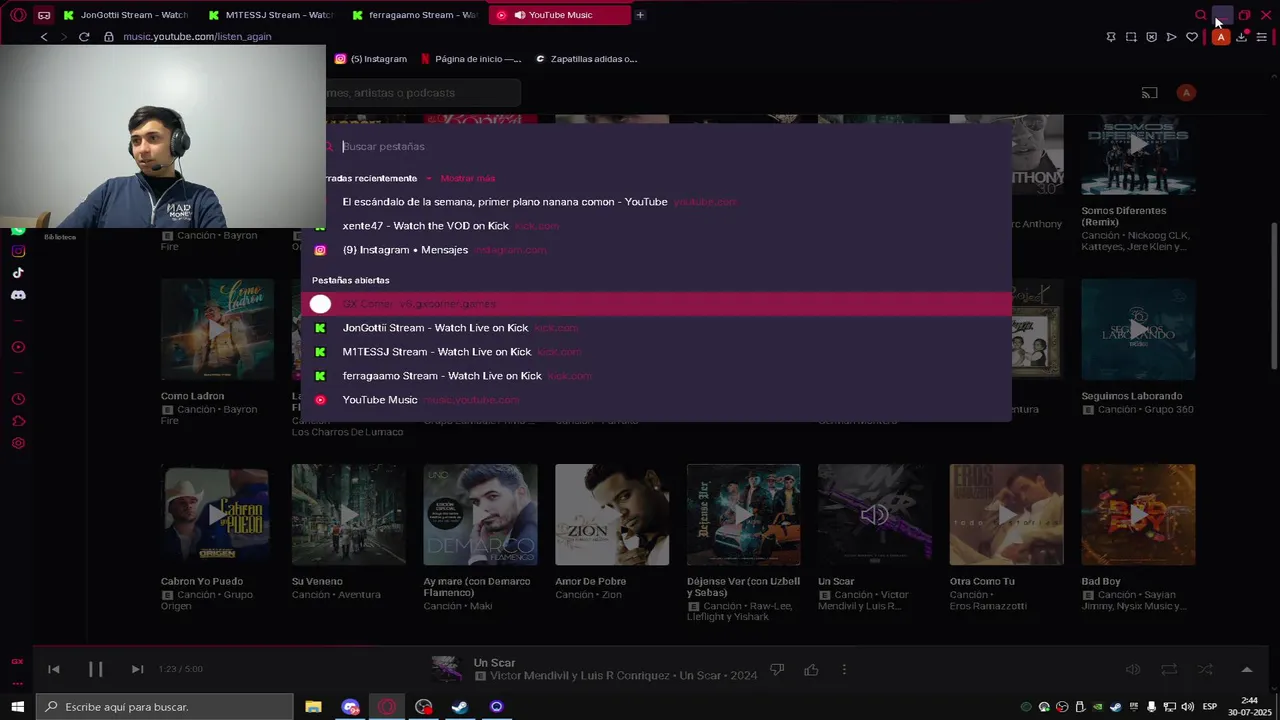Reopen El escándalo de la semana YouTube entry
This screenshot has width=1280, height=720.
click(656, 202)
